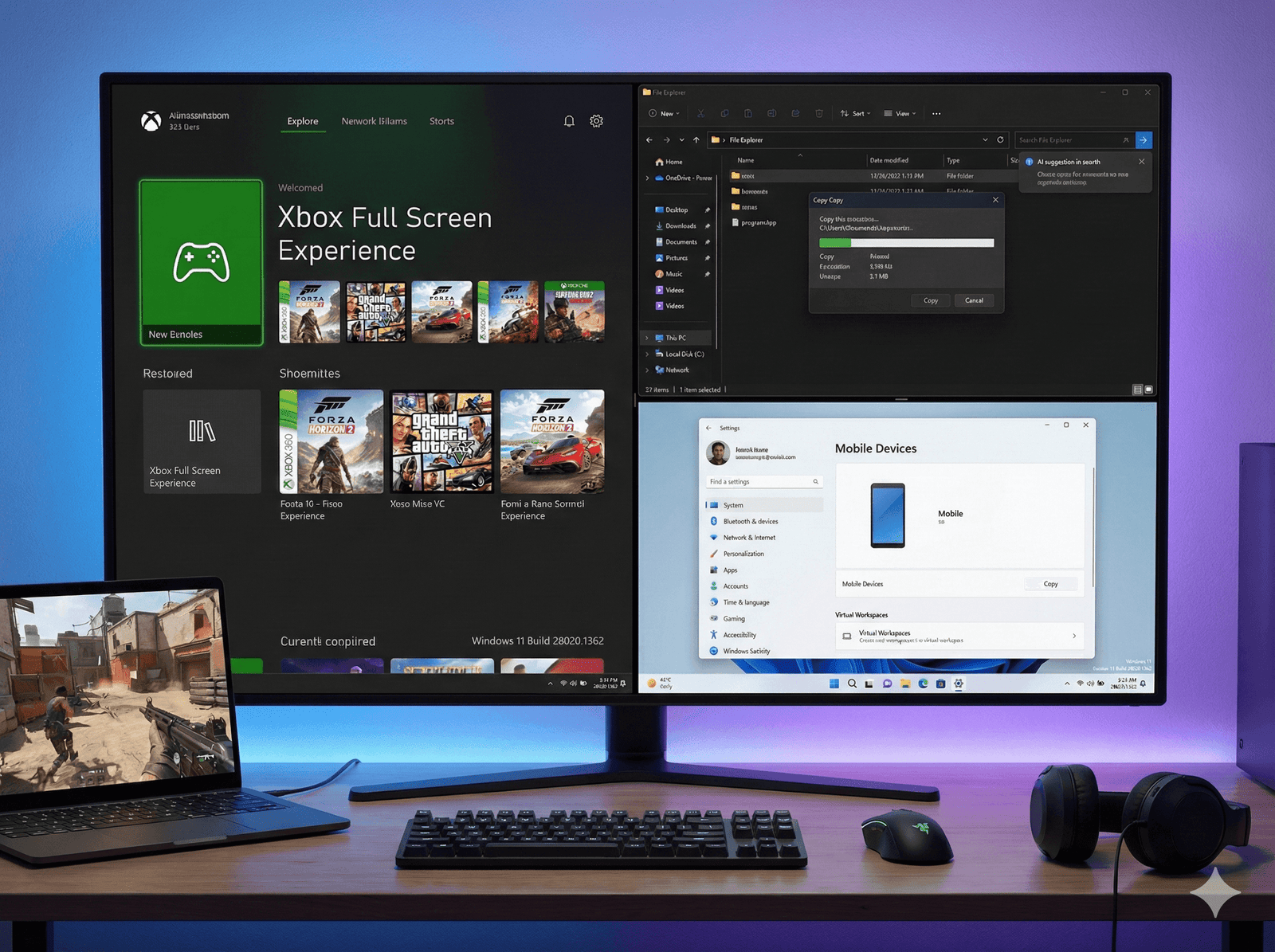Switch to the Explore tab in Xbox app

[303, 121]
